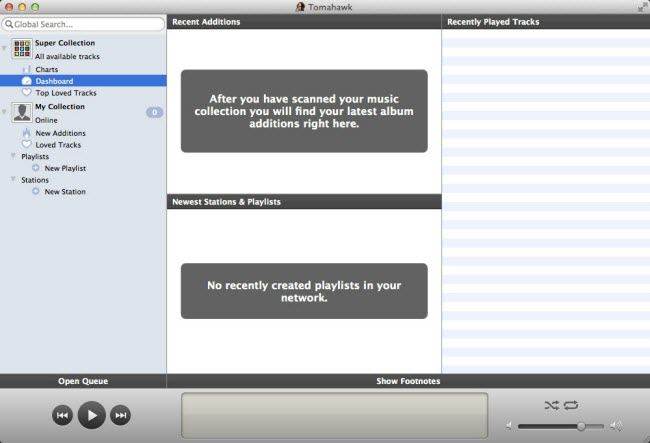Viewport: 650px width, 443px height.
Task: Collapse the My Collection section
Action: [x=4, y=111]
